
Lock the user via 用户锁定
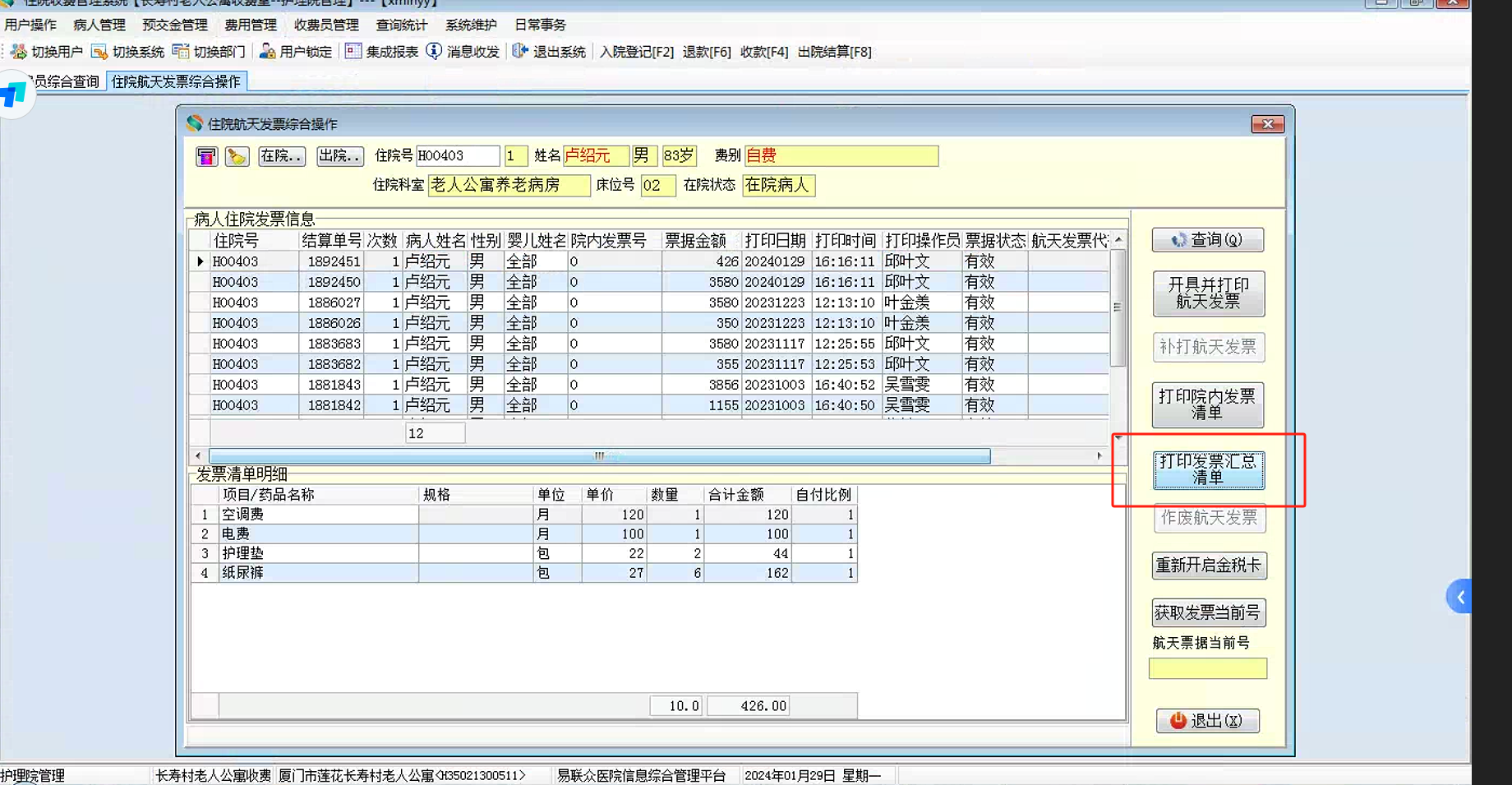coord(296,52)
